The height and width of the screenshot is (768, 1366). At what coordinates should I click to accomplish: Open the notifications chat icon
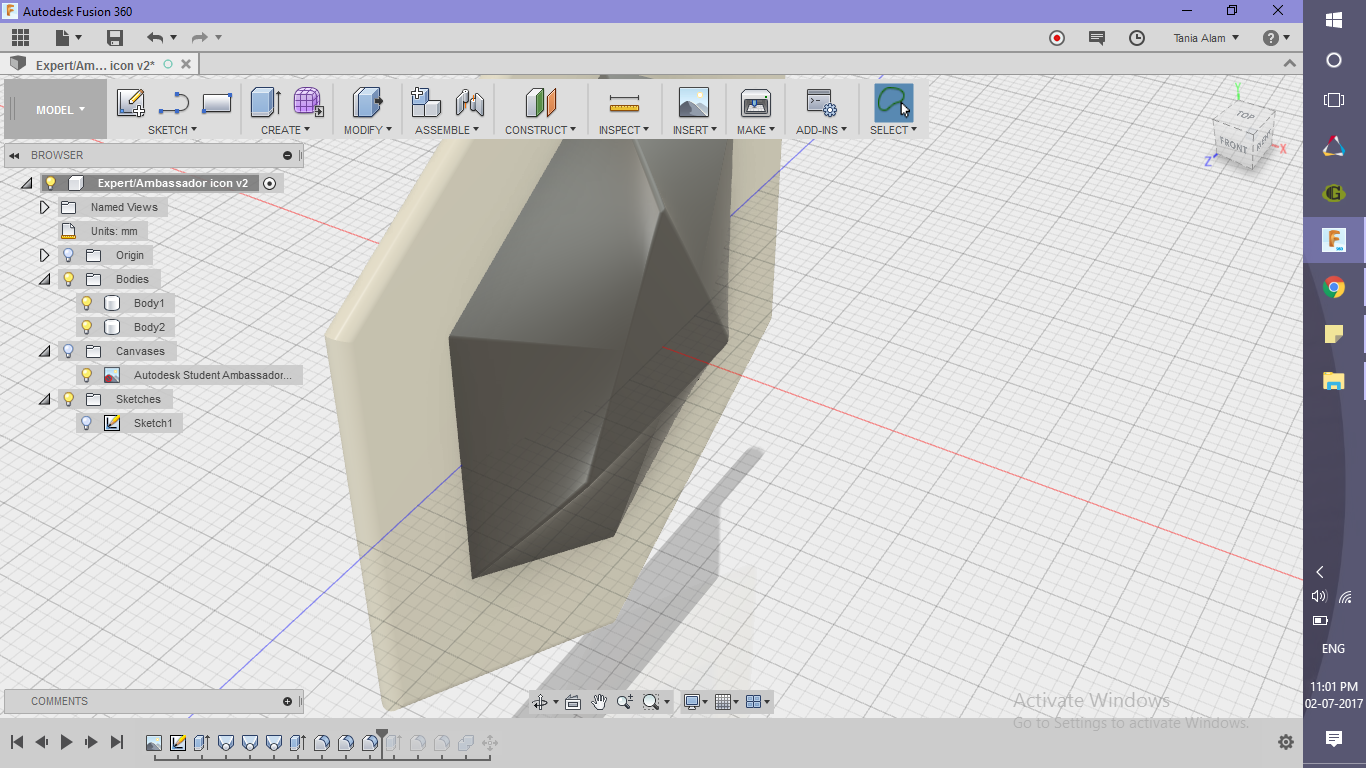[1097, 38]
